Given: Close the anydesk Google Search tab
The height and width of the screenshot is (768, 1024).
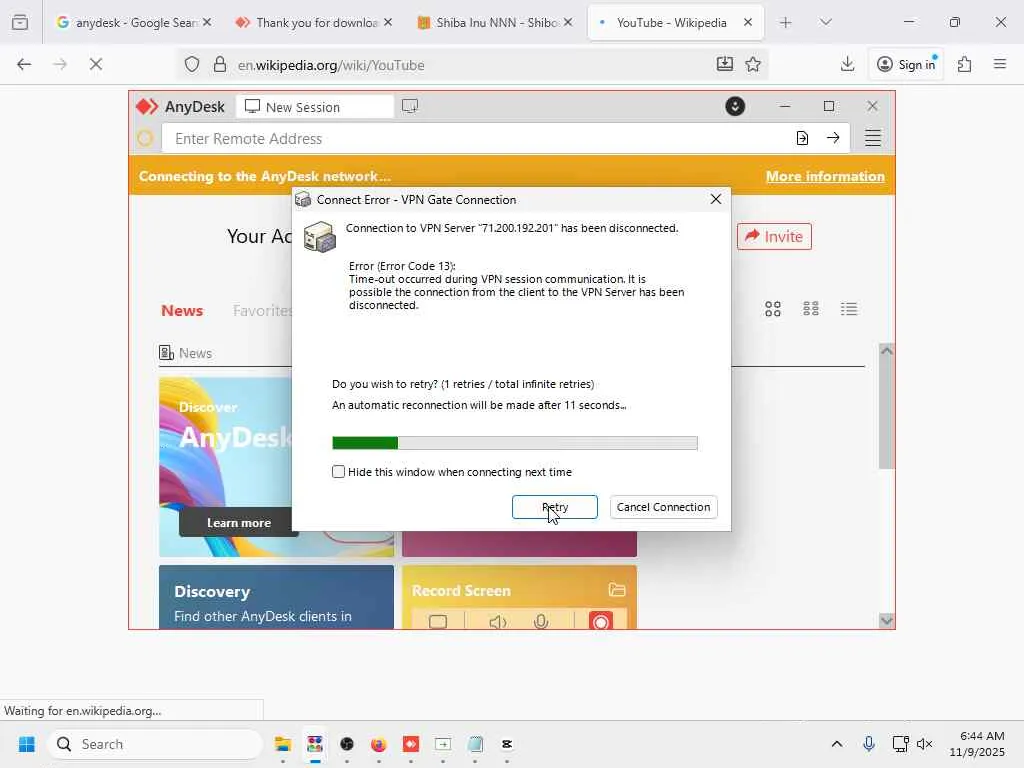Looking at the screenshot, I should point(206,22).
